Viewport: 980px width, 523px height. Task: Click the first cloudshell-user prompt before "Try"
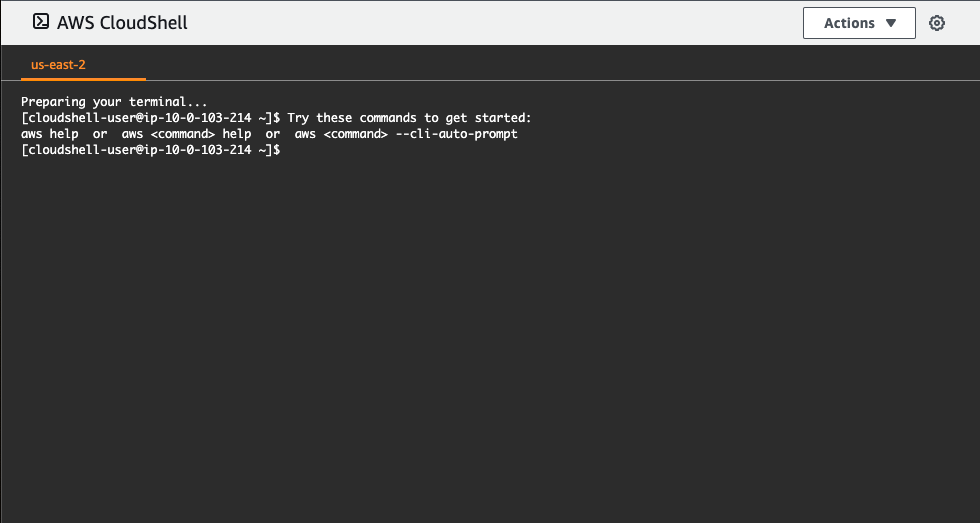coord(151,117)
